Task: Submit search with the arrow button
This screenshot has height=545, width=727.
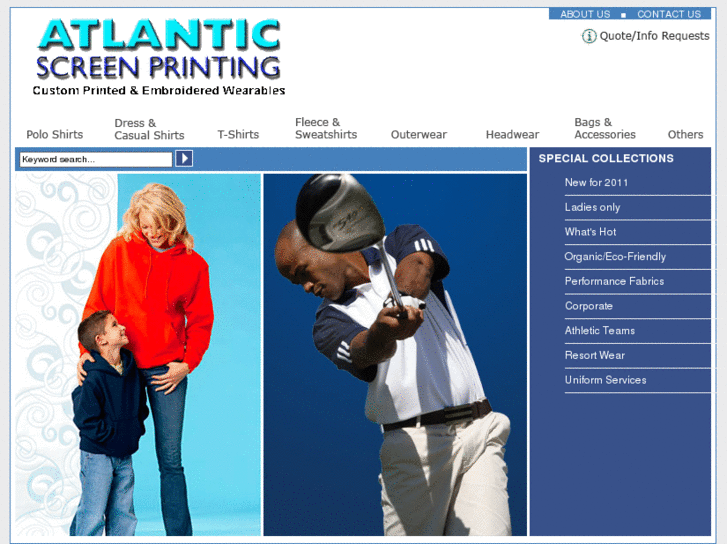Action: tap(184, 159)
